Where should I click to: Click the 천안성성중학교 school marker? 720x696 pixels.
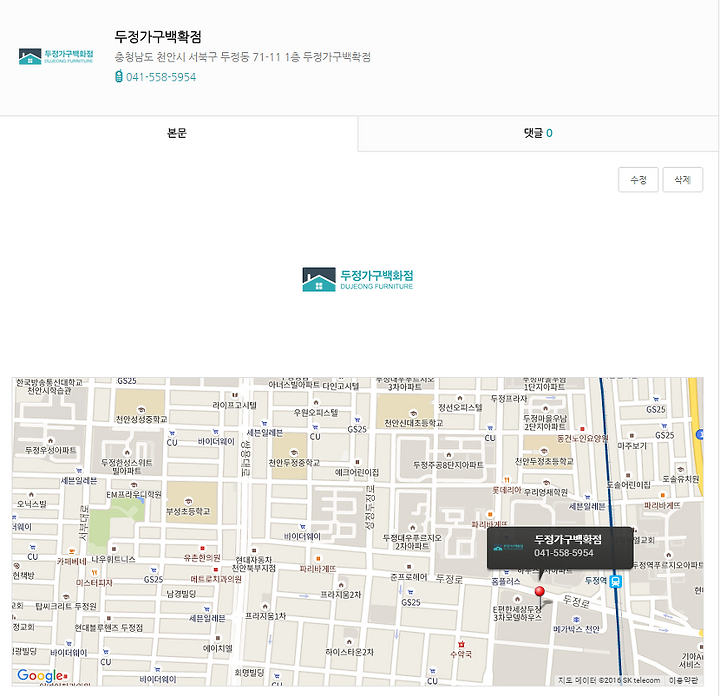[141, 410]
